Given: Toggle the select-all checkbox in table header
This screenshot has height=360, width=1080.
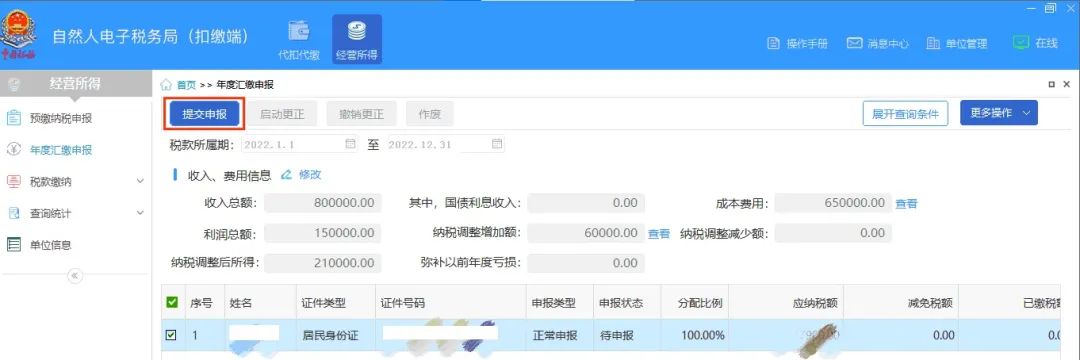Looking at the screenshot, I should pos(172,302).
